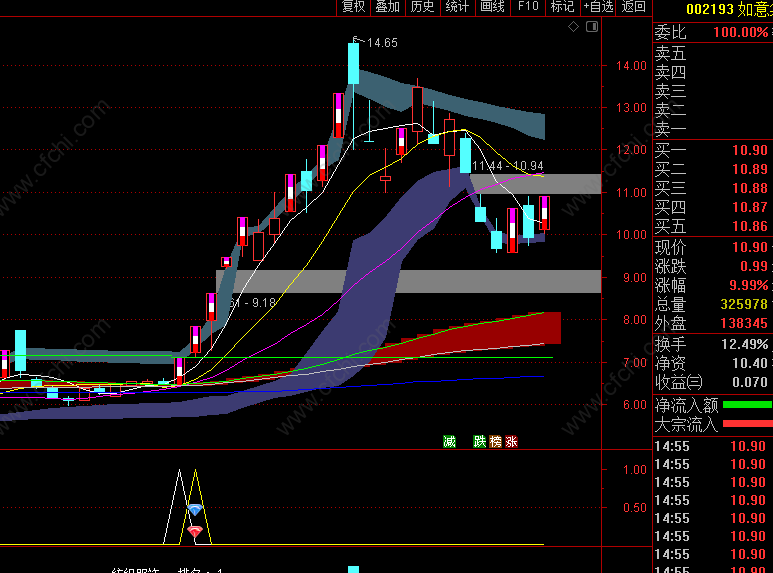Open the 历史 history view

[422, 7]
